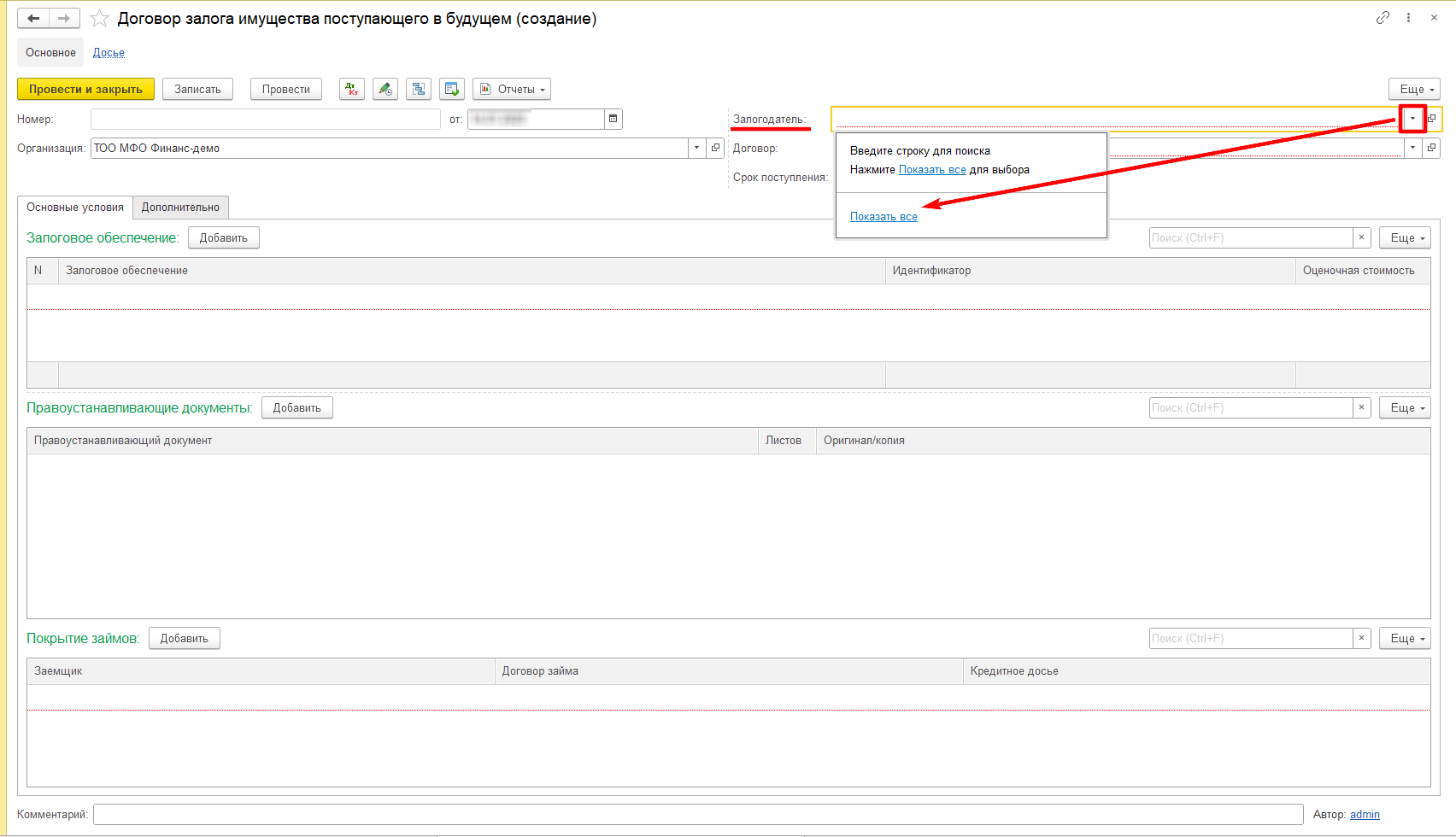Open the document structure tree icon
This screenshot has height=837, width=1456.
(419, 89)
